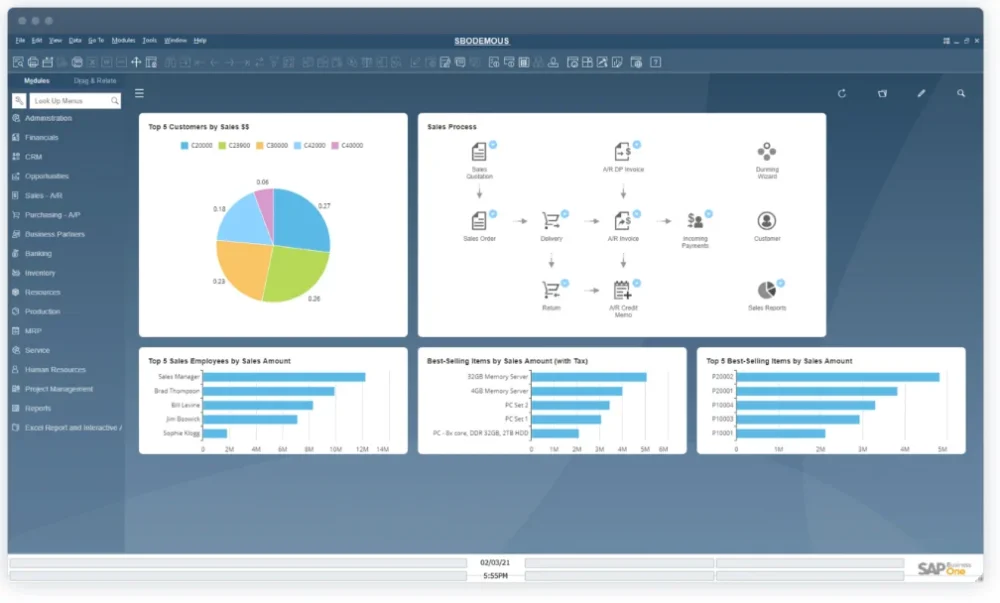1000x603 pixels.
Task: Switch to the Drag & Relate tab
Action: click(x=95, y=80)
